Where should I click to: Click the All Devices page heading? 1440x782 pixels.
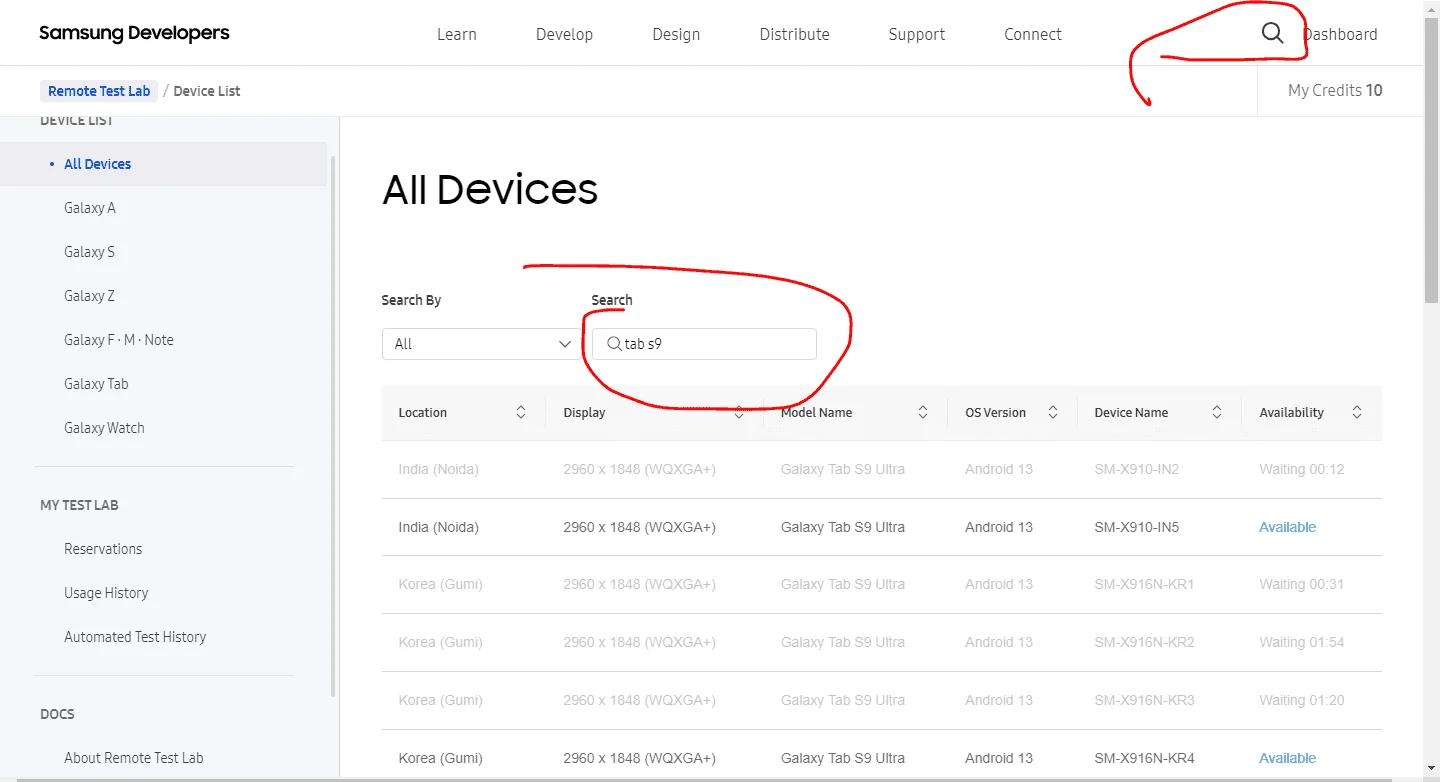[490, 189]
